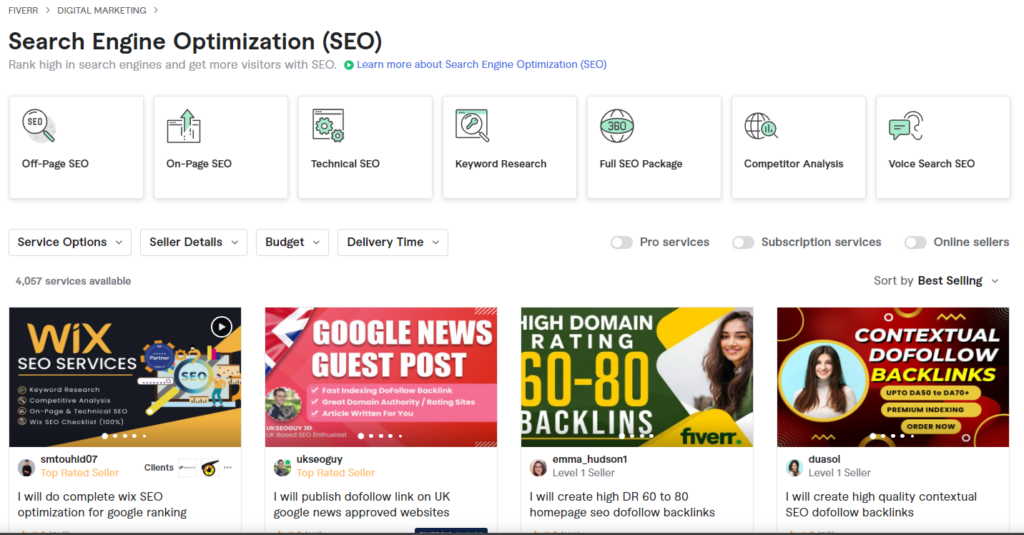Toggle Pro services switch
Screen dimensions: 1024x535
point(622,242)
